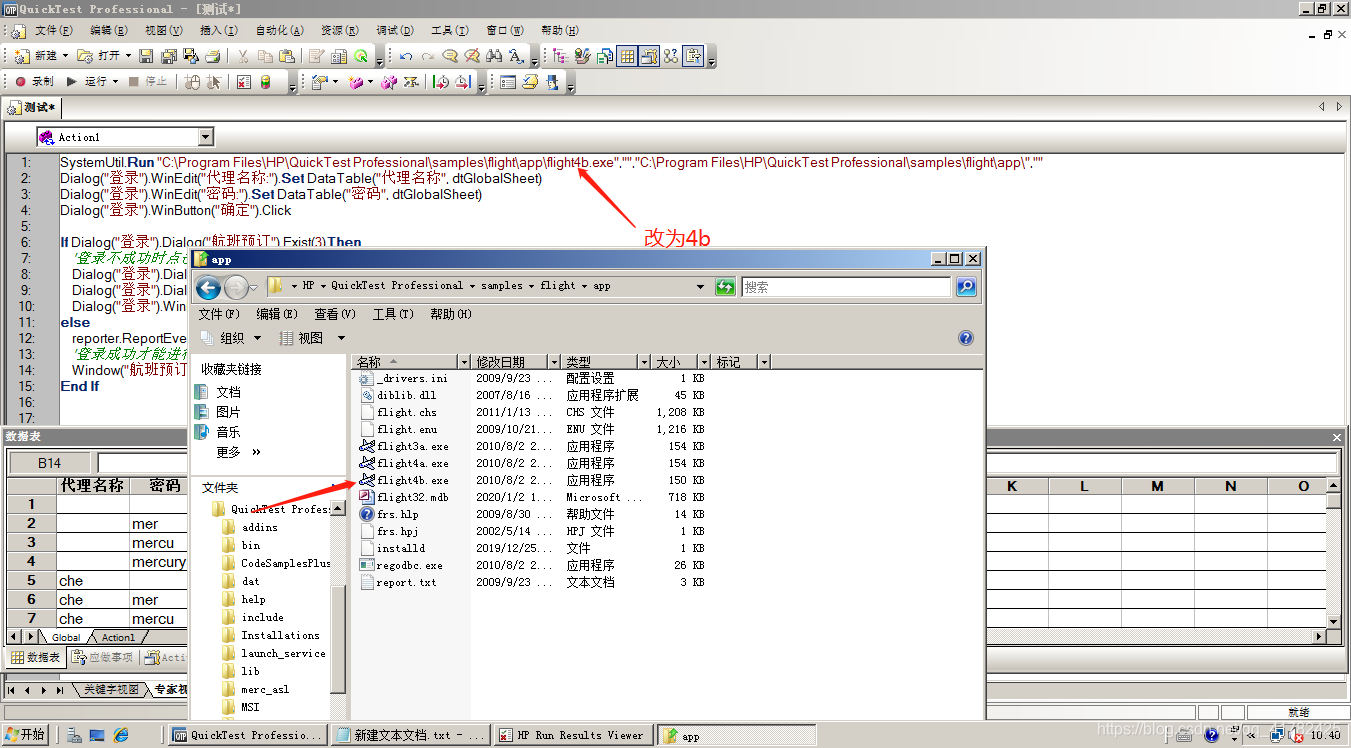Image resolution: width=1351 pixels, height=748 pixels.
Task: Switch to the Action1 data sheet tab
Action: tap(117, 637)
